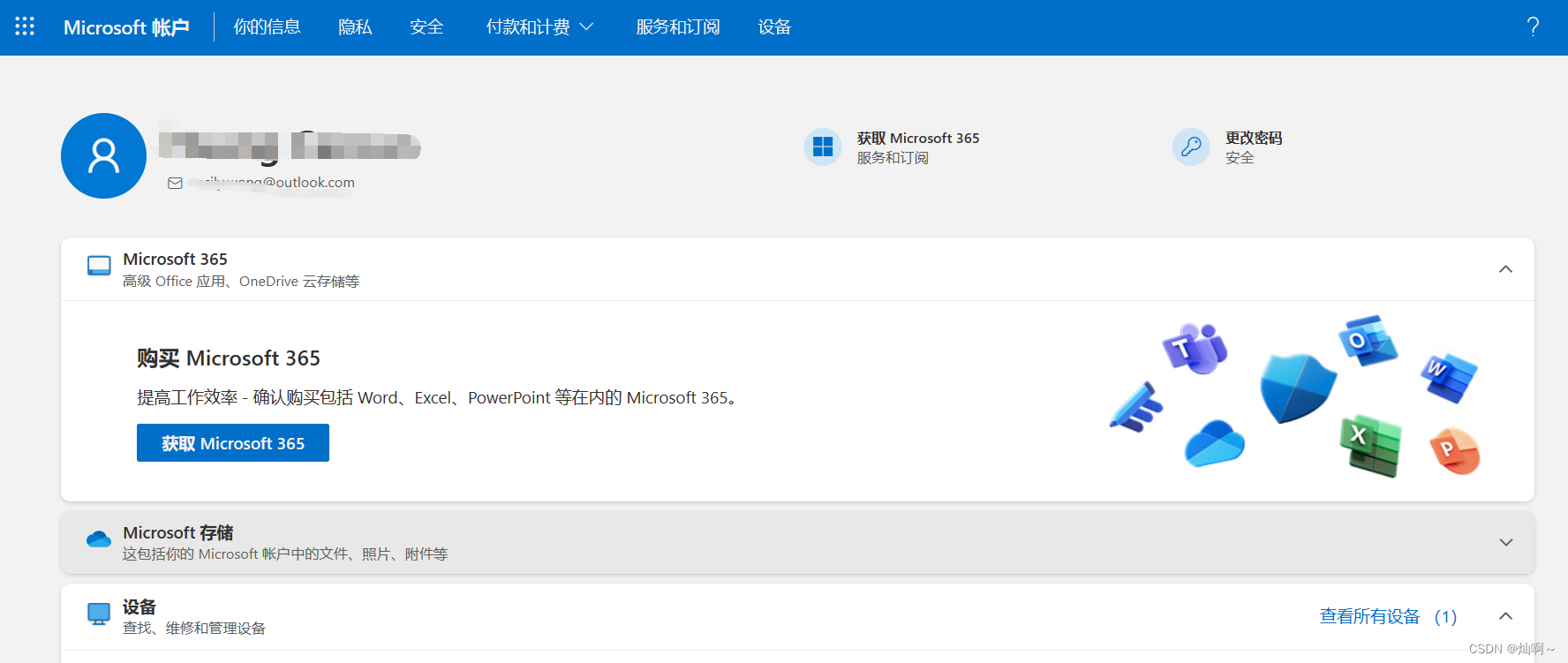Open the app launcher grid icon
The height and width of the screenshot is (663, 1568).
tap(25, 26)
